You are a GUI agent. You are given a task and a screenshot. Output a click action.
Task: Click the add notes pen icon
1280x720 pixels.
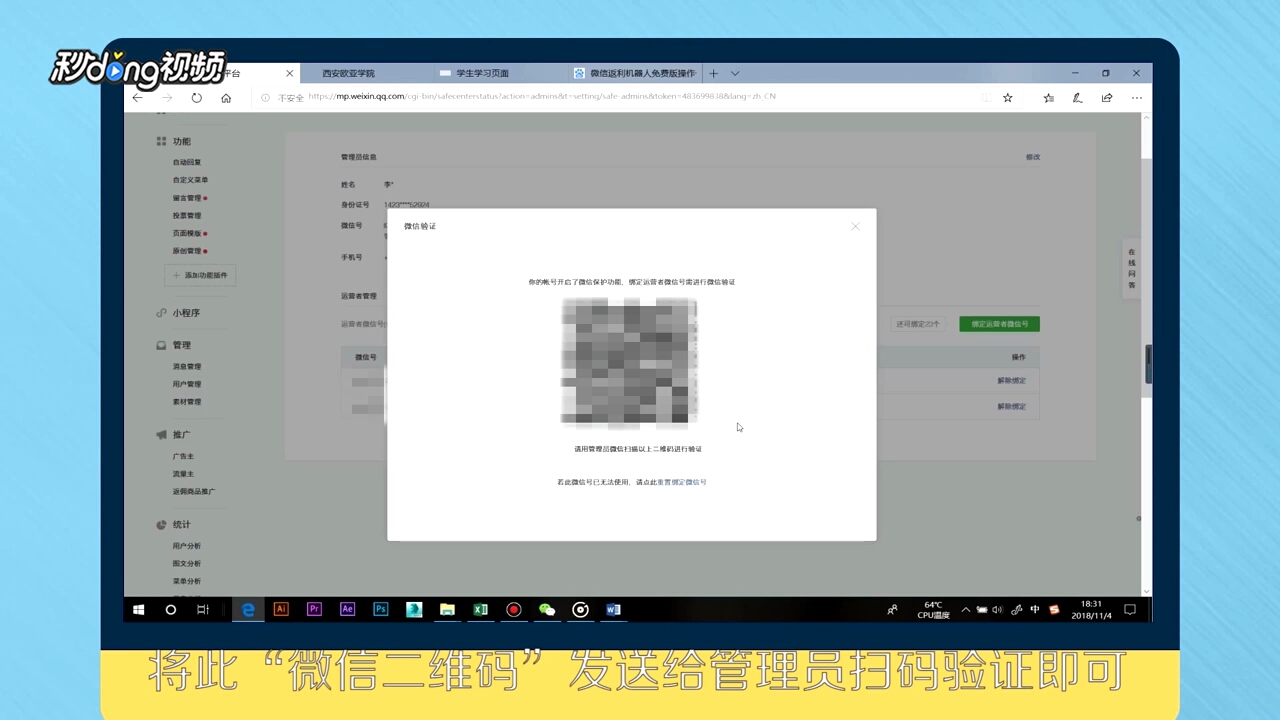coord(1077,98)
